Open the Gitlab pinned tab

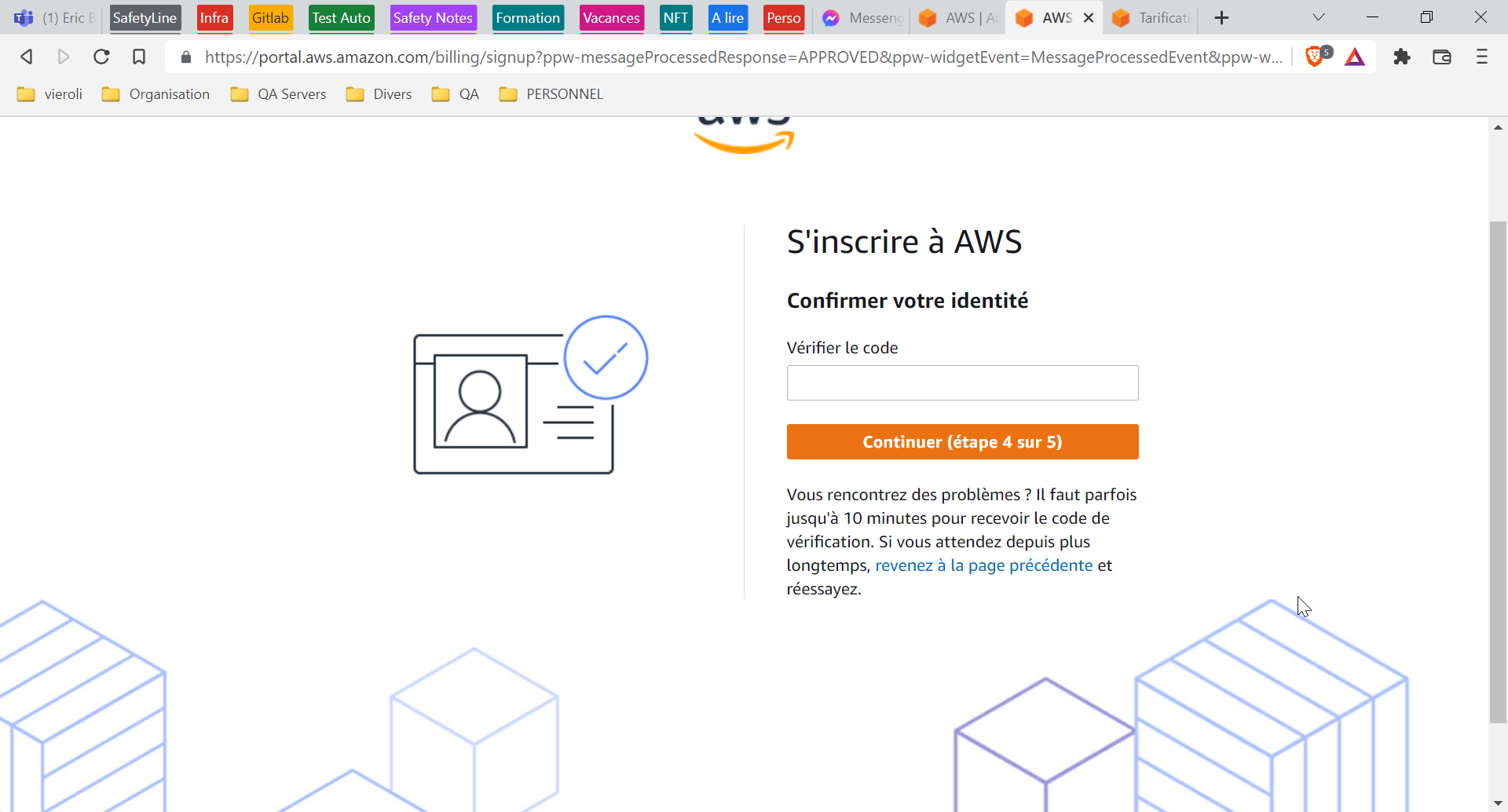click(270, 18)
